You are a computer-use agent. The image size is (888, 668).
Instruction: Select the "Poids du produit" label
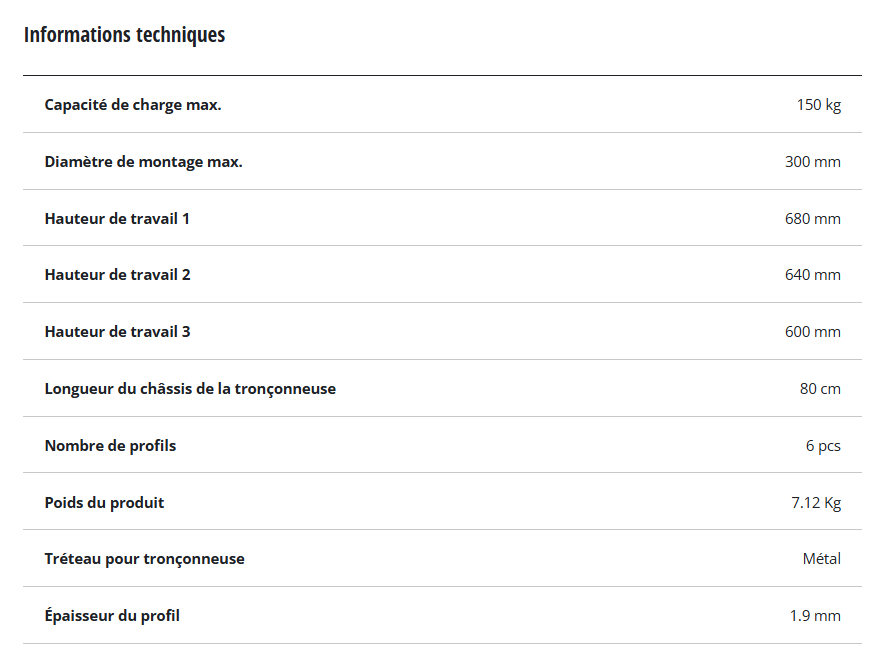tap(104, 503)
